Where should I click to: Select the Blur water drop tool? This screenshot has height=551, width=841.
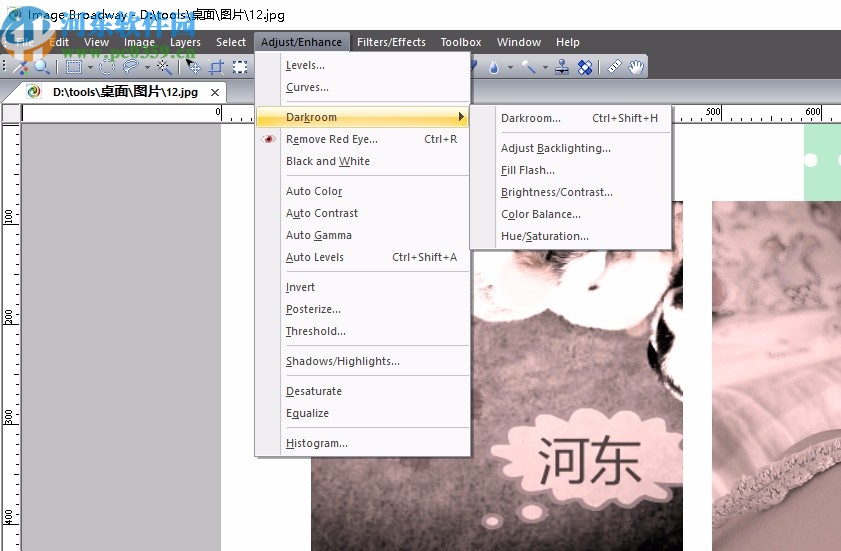click(494, 67)
